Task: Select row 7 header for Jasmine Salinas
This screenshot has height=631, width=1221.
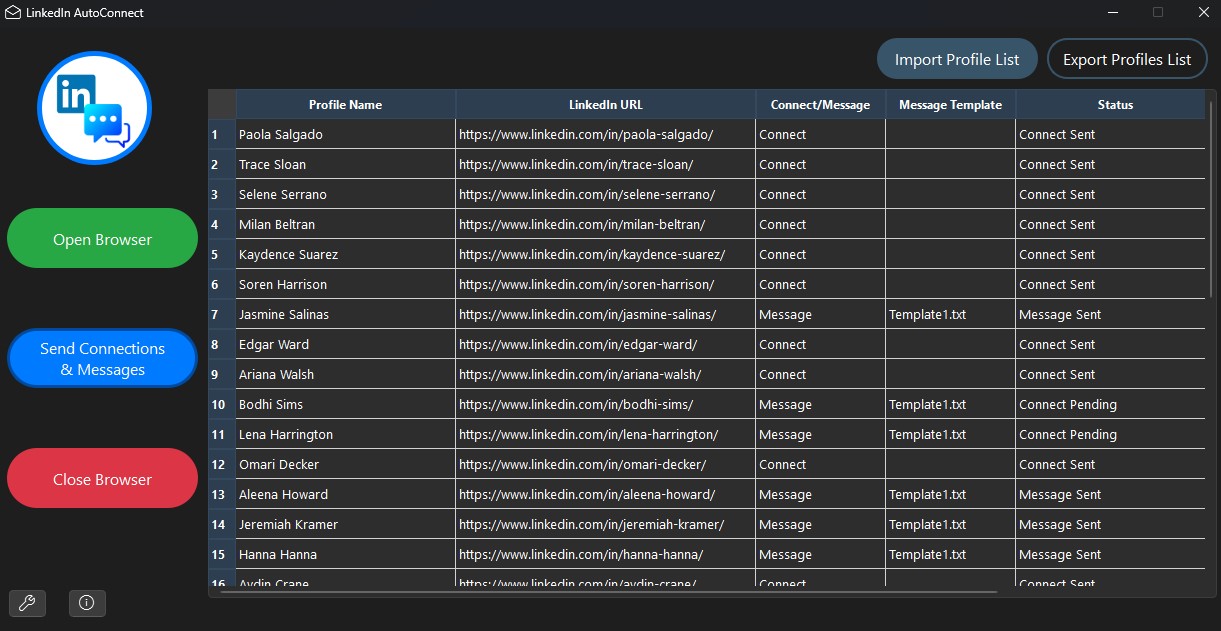Action: tap(221, 315)
